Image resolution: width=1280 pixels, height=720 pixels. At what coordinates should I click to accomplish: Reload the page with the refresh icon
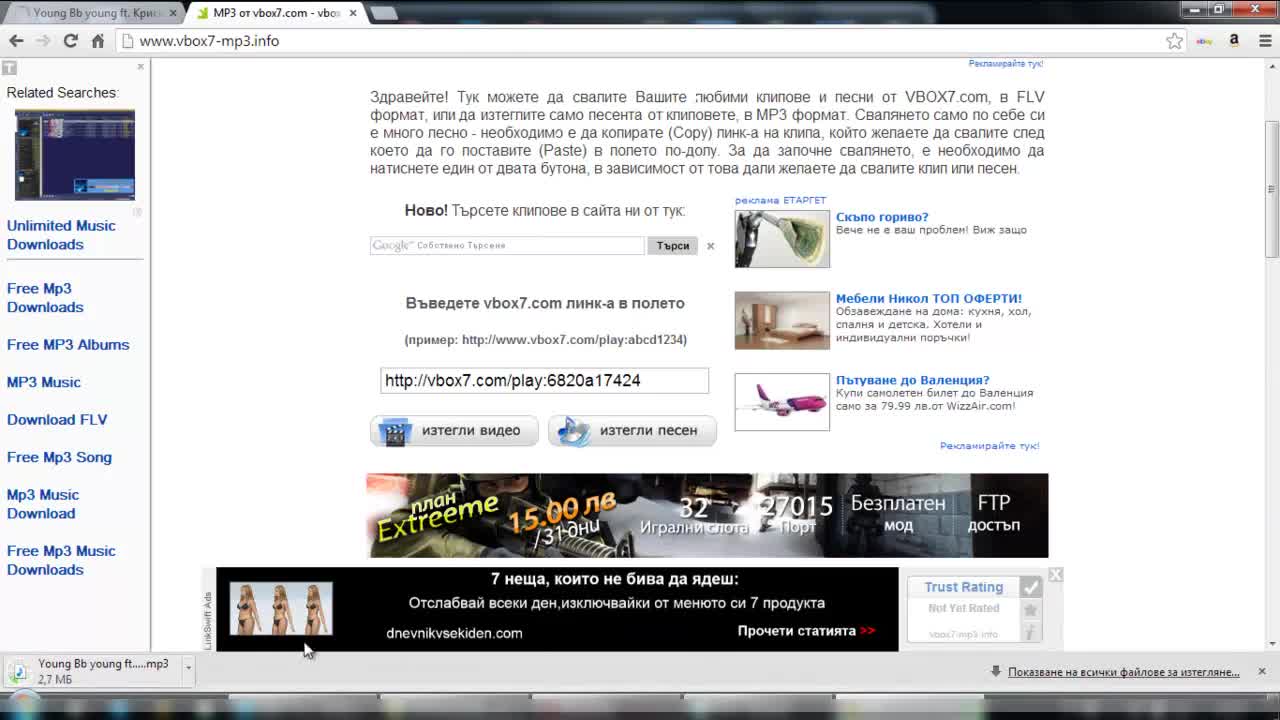70,41
